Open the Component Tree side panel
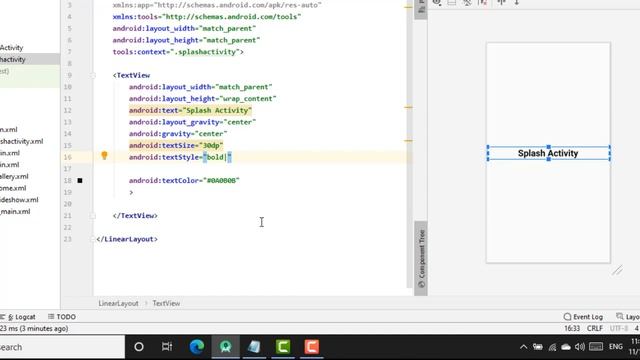The height and width of the screenshot is (360, 640). 421,258
